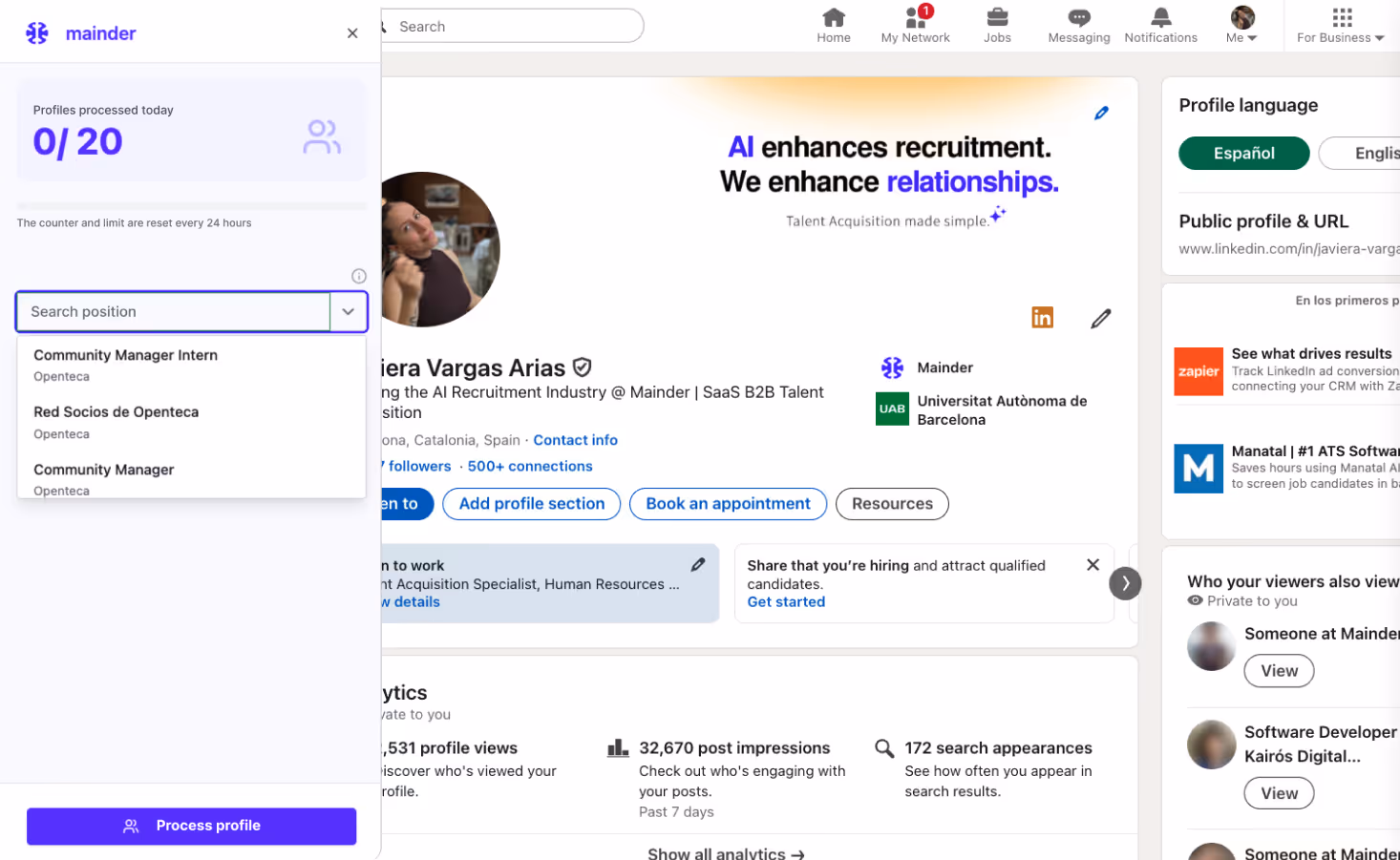
Task: Click the profiles processed progress bar
Action: [192, 206]
